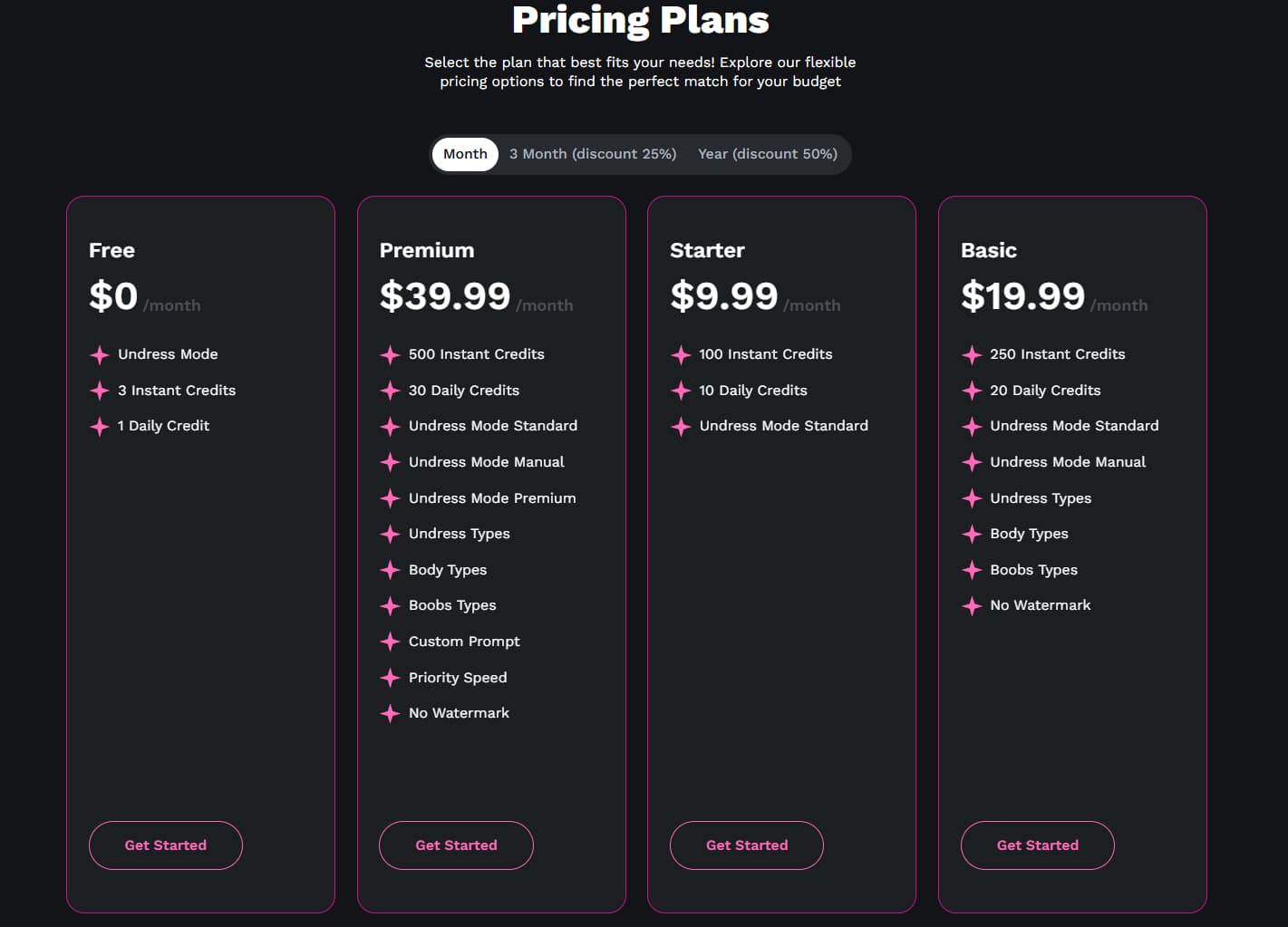Click the Pricing Plans heading
This screenshot has width=1288, height=927.
coord(641,20)
